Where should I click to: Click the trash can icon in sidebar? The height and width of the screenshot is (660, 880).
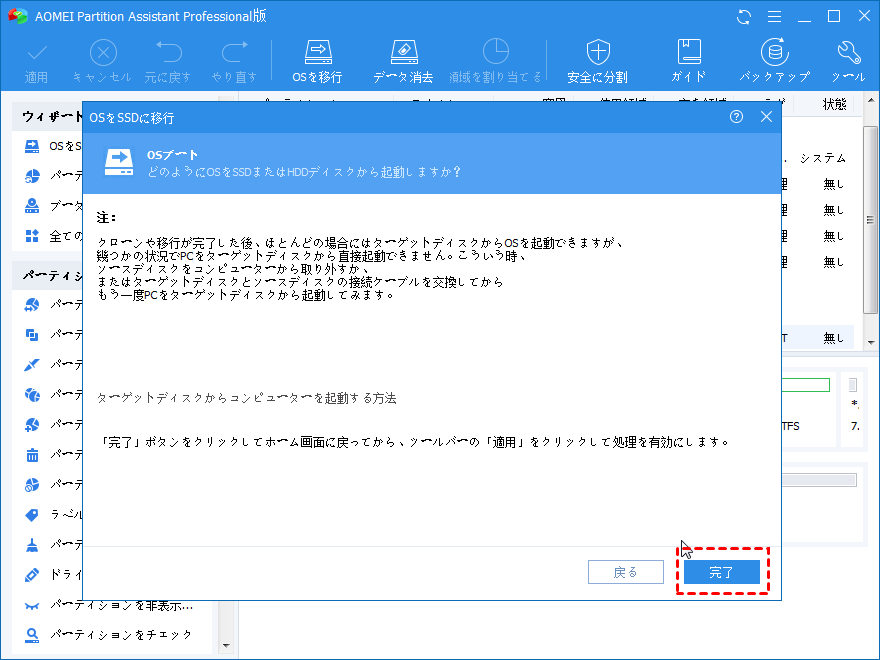[33, 455]
